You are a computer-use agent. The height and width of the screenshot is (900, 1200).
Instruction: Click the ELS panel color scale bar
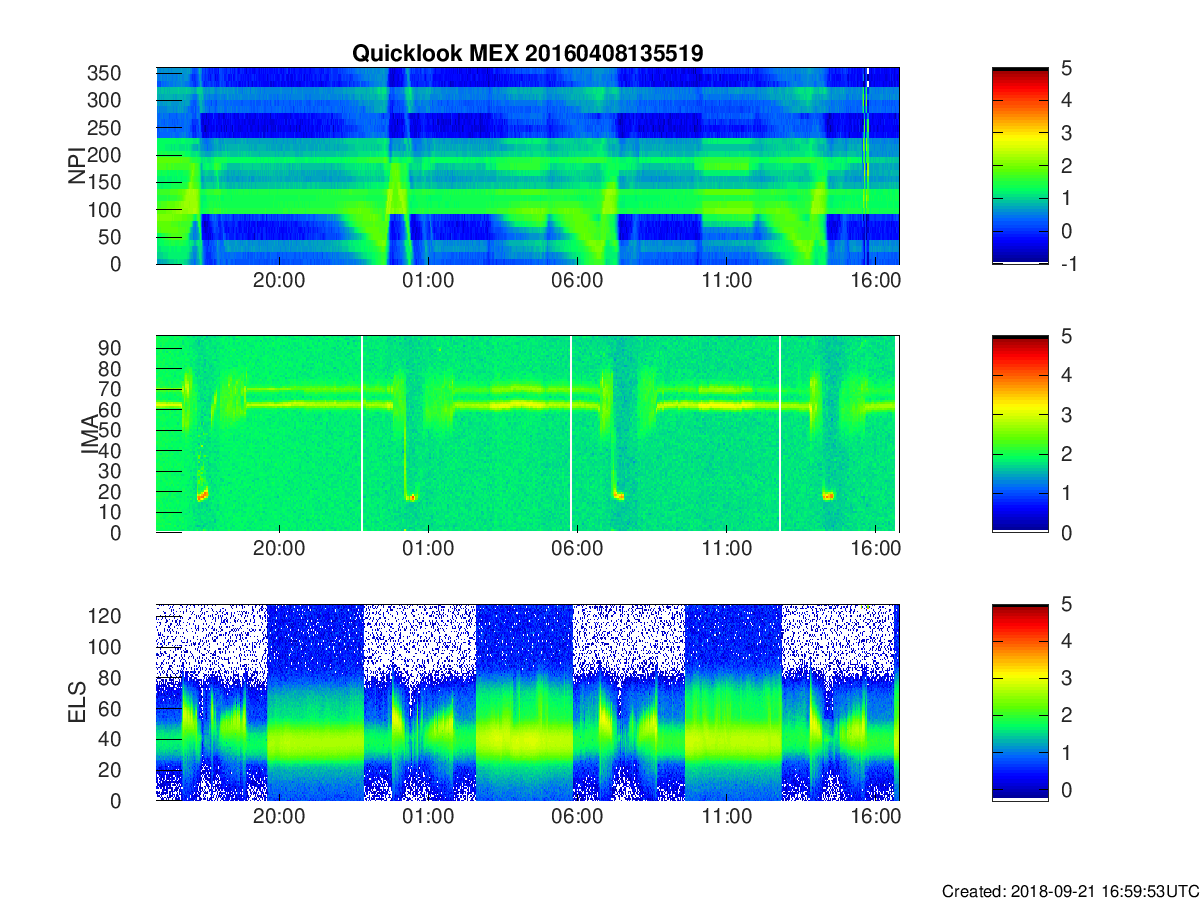tap(1020, 702)
